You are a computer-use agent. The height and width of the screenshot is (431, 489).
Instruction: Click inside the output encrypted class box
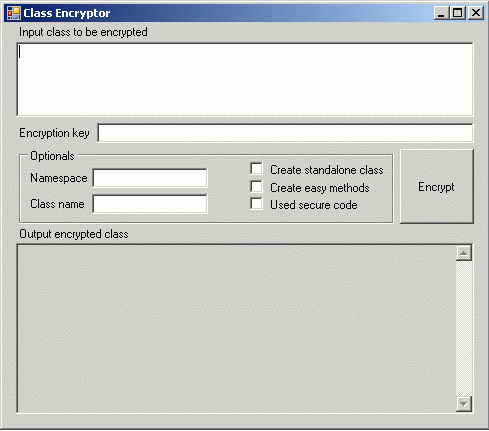236,329
